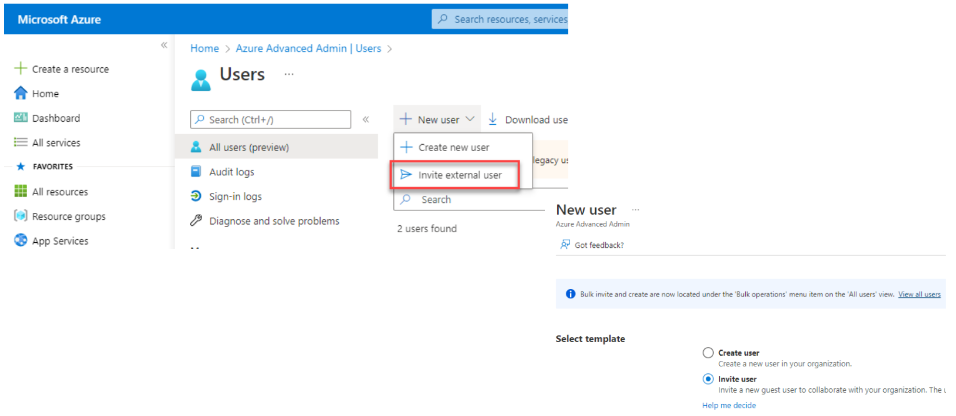
Task: Open the Dashboard icon
Action: coord(20,118)
